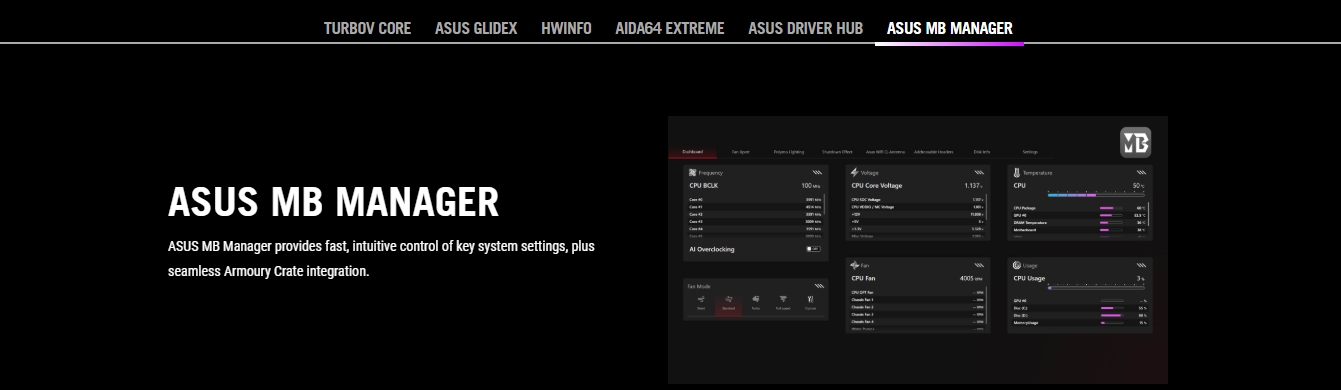Switch to ASUS DRIVER HUB tab
The image size is (1341, 390).
pyautogui.click(x=805, y=28)
